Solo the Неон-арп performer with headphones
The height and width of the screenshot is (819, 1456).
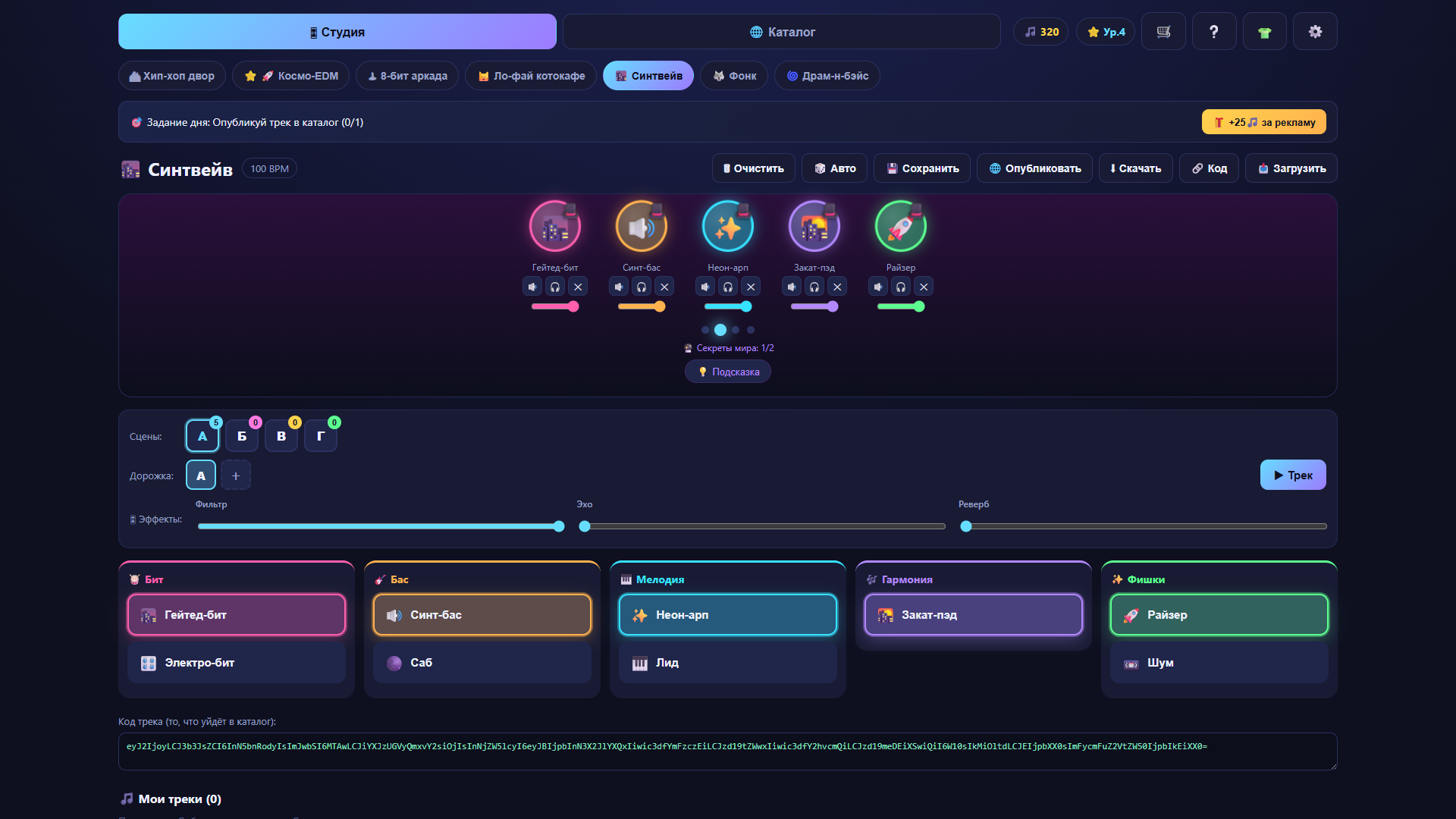point(728,287)
